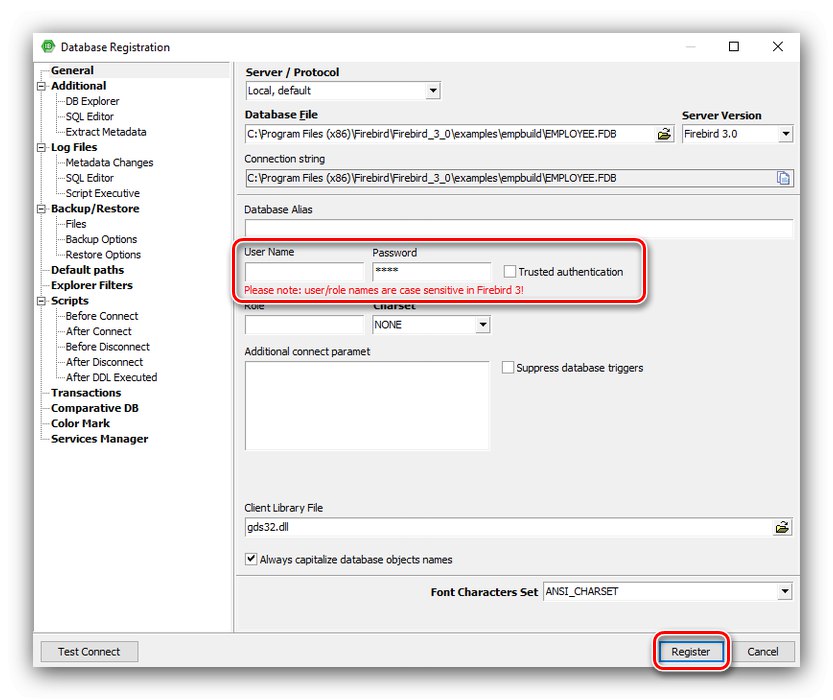Open Restore Options page
The width and height of the screenshot is (833, 700).
[x=103, y=255]
